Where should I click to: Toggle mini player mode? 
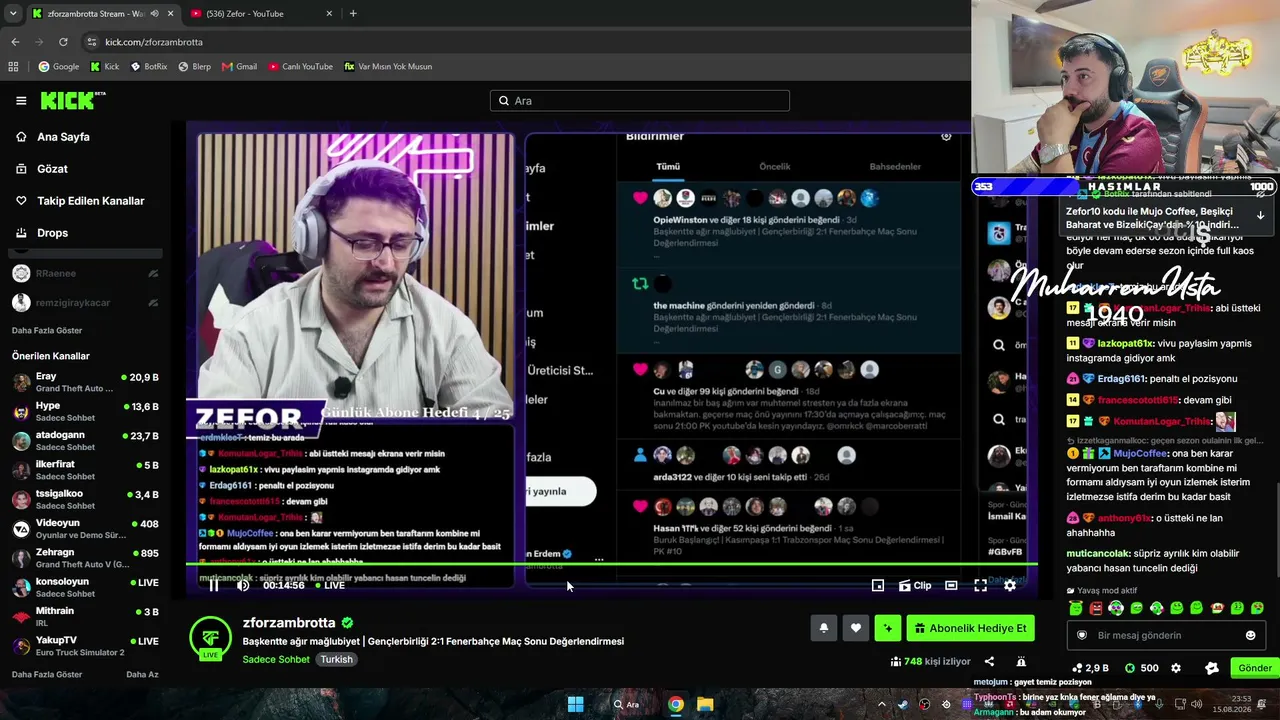(x=878, y=585)
